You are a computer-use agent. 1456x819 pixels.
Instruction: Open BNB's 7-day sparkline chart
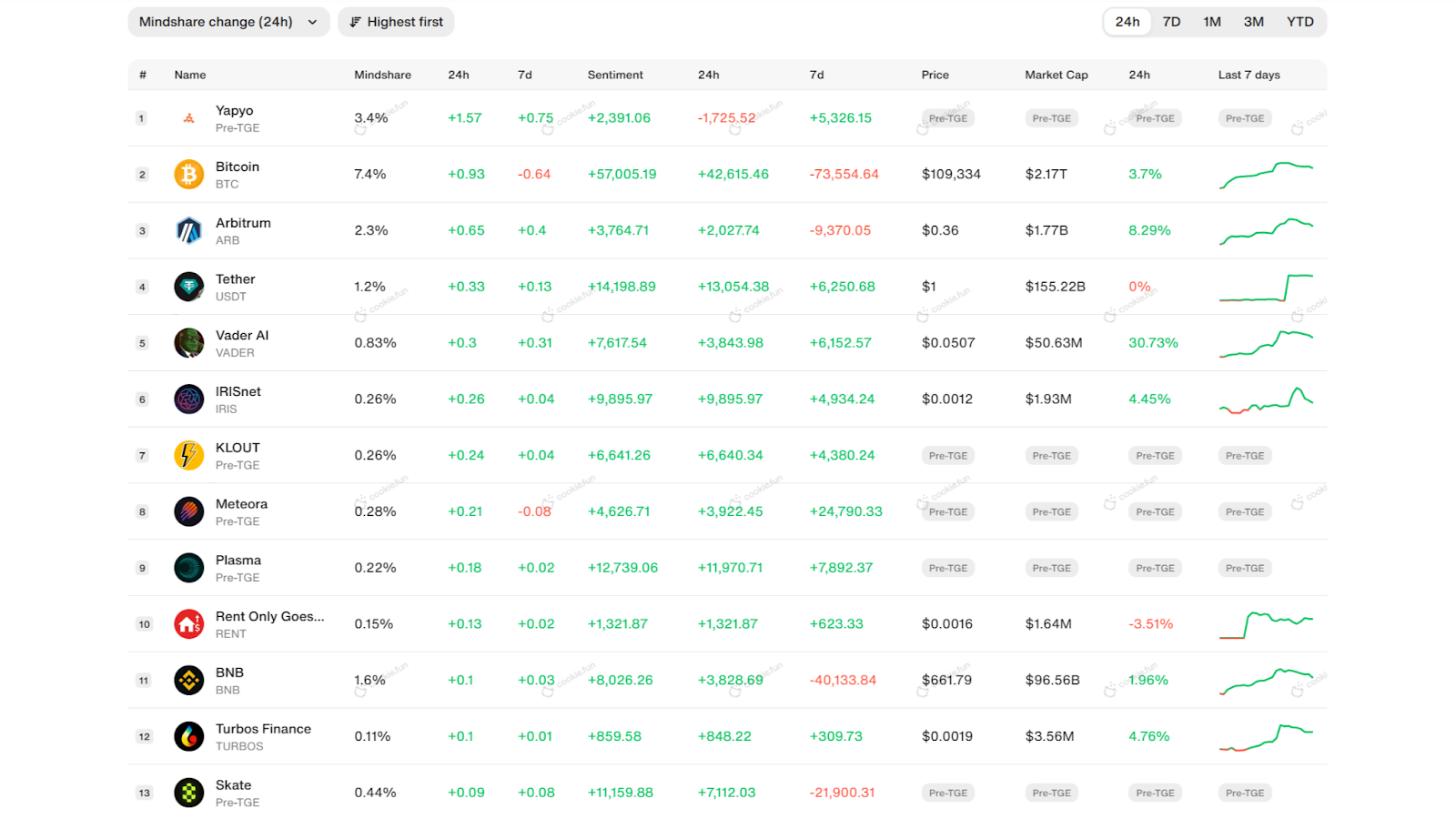tap(1266, 681)
